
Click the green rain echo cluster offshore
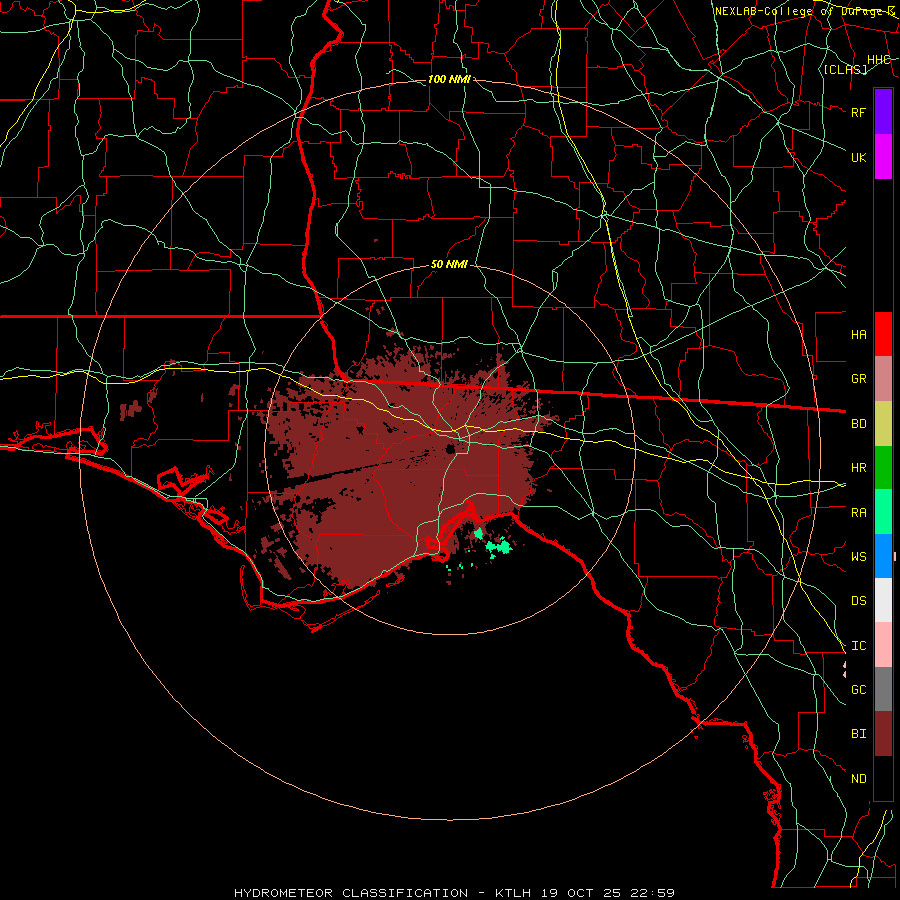(498, 547)
